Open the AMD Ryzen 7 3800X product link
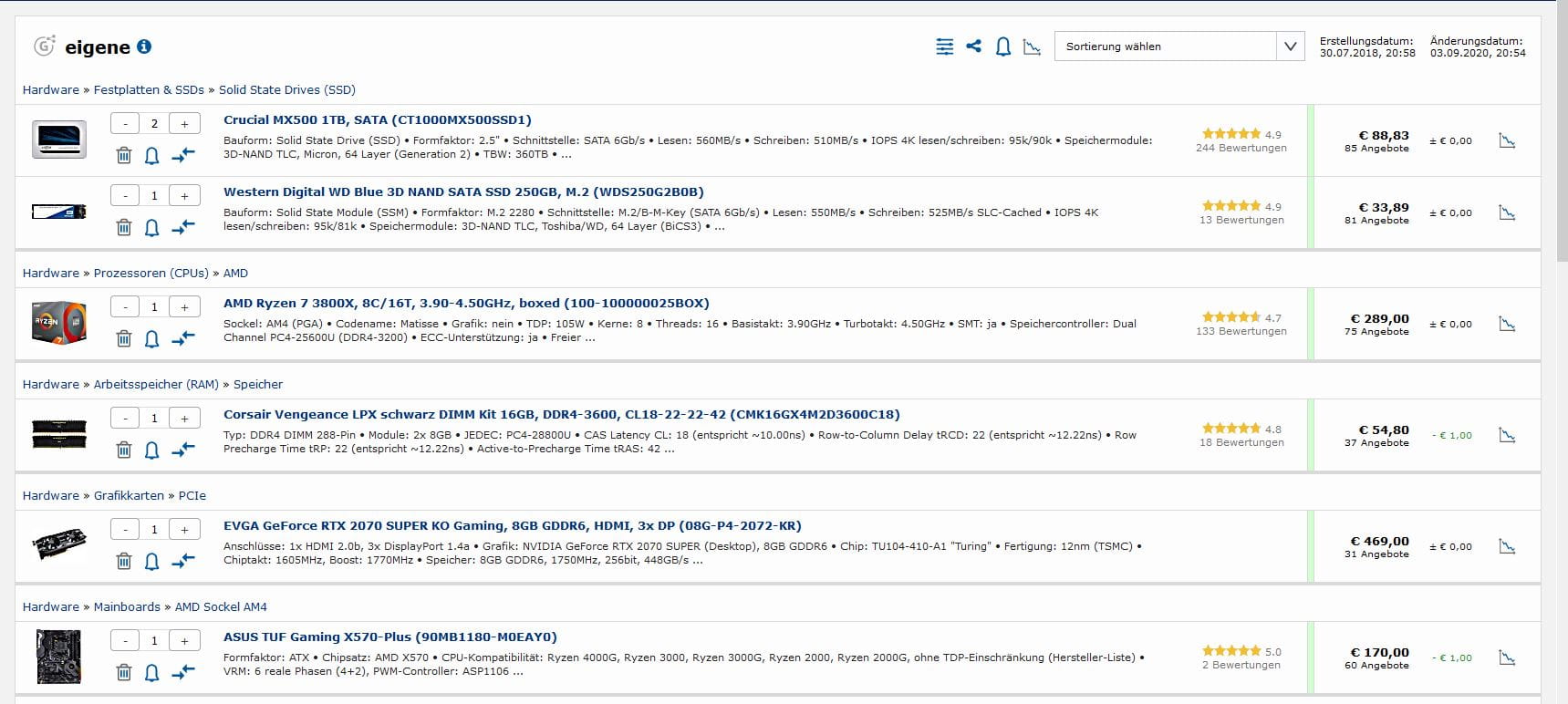 pyautogui.click(x=466, y=303)
